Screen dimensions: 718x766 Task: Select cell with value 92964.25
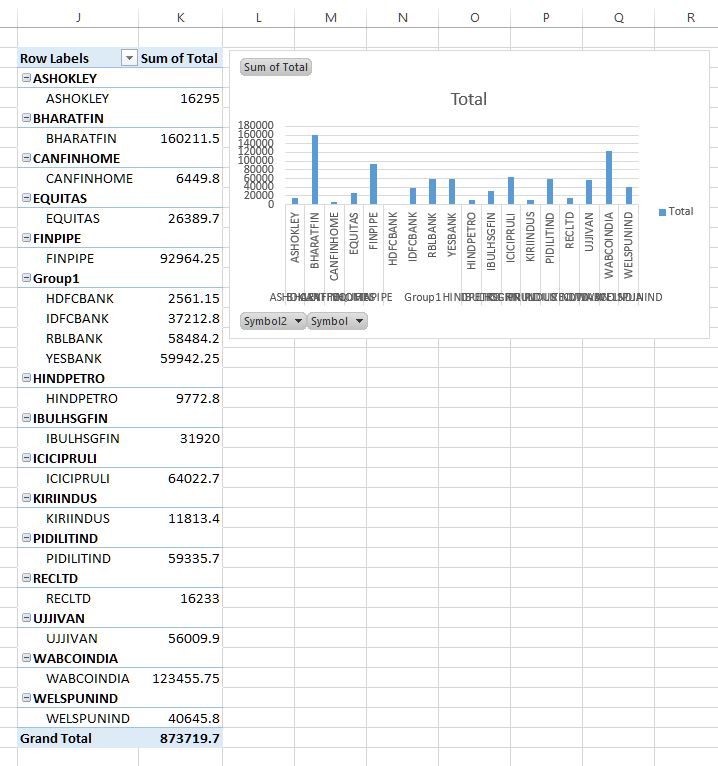(x=180, y=258)
